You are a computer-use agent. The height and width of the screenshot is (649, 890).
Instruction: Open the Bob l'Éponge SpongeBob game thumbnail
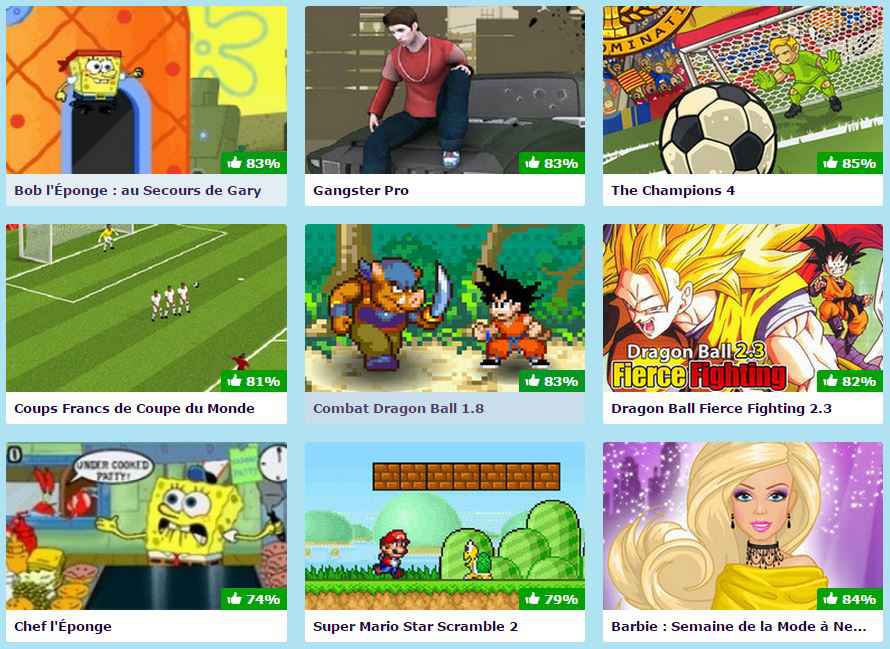pyautogui.click(x=146, y=90)
